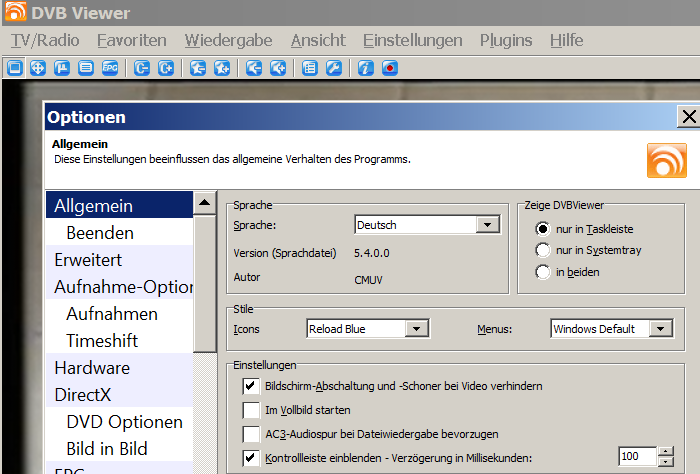The image size is (700, 474).
Task: Click the next favorite star-plus icon
Action: point(222,68)
